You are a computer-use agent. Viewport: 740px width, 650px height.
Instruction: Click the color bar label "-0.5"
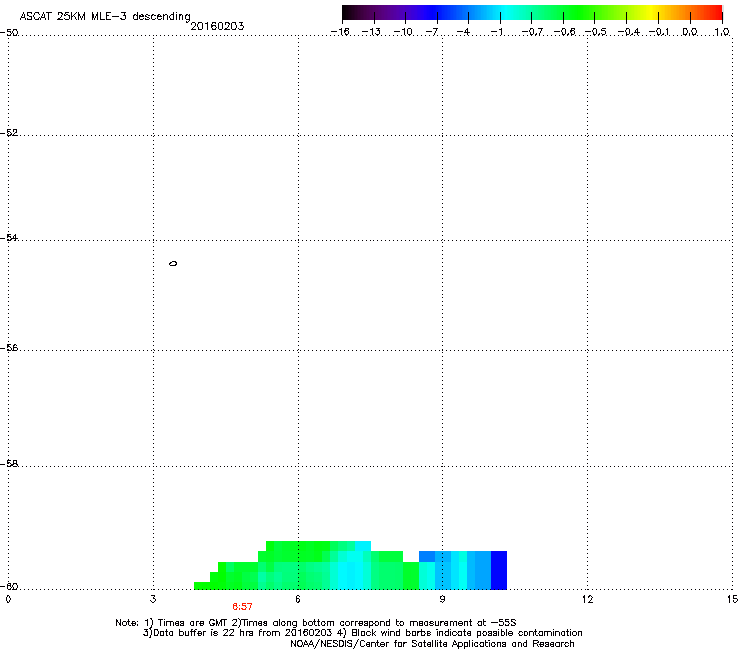pyautogui.click(x=596, y=32)
